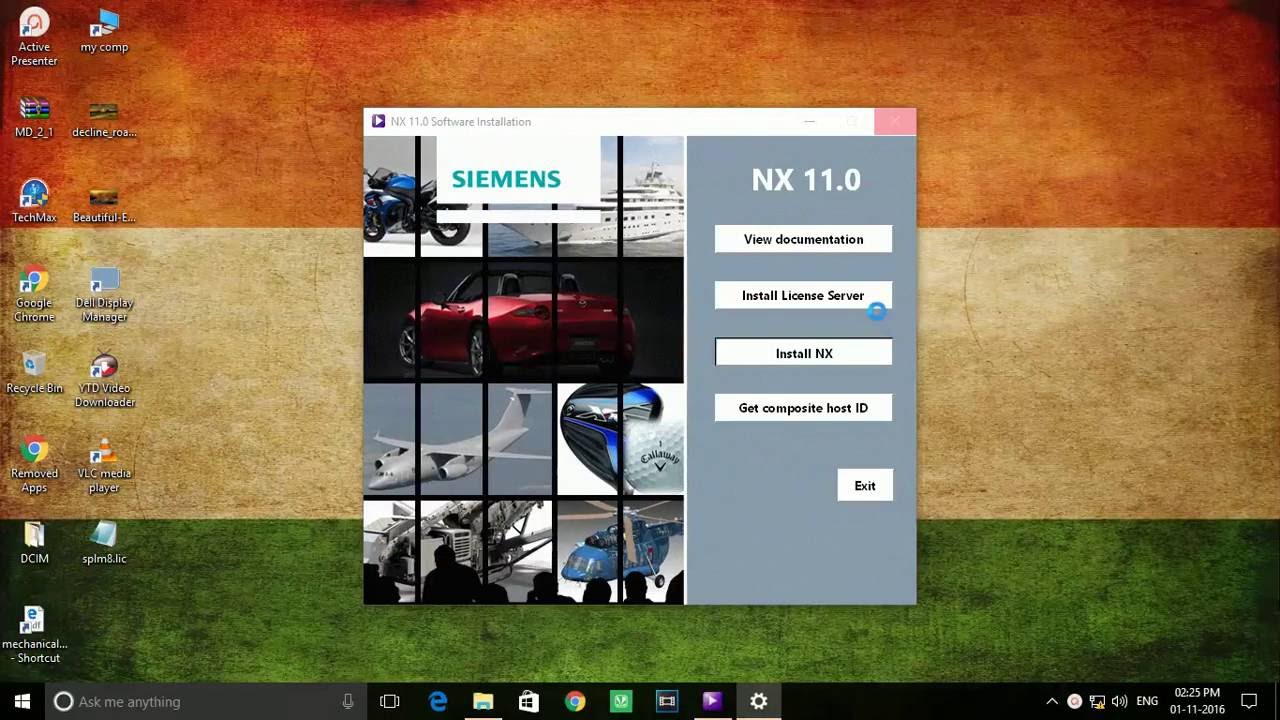This screenshot has height=720, width=1280.
Task: Open Task View from taskbar
Action: tap(390, 701)
